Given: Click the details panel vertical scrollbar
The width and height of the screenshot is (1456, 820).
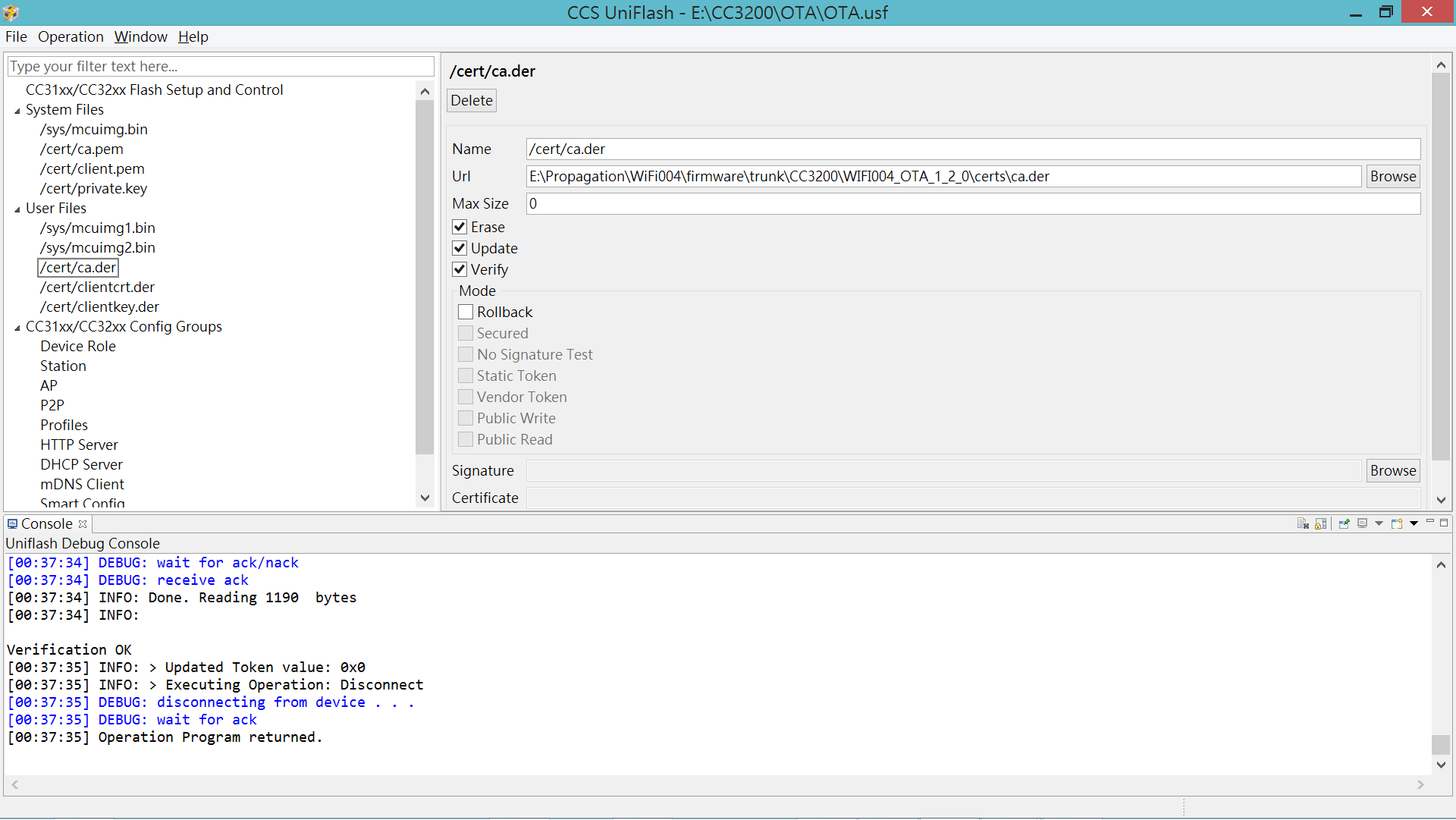Looking at the screenshot, I should coord(1441,267).
